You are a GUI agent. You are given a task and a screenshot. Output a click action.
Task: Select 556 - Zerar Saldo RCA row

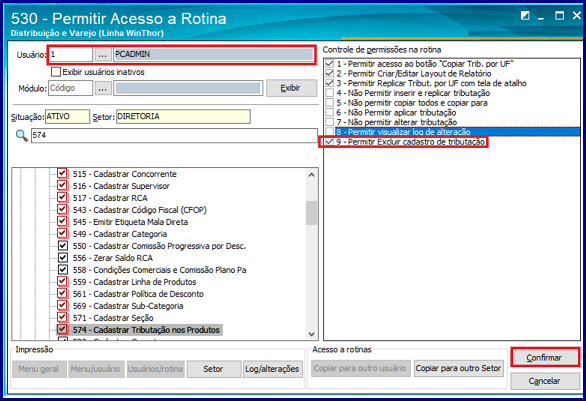113,258
